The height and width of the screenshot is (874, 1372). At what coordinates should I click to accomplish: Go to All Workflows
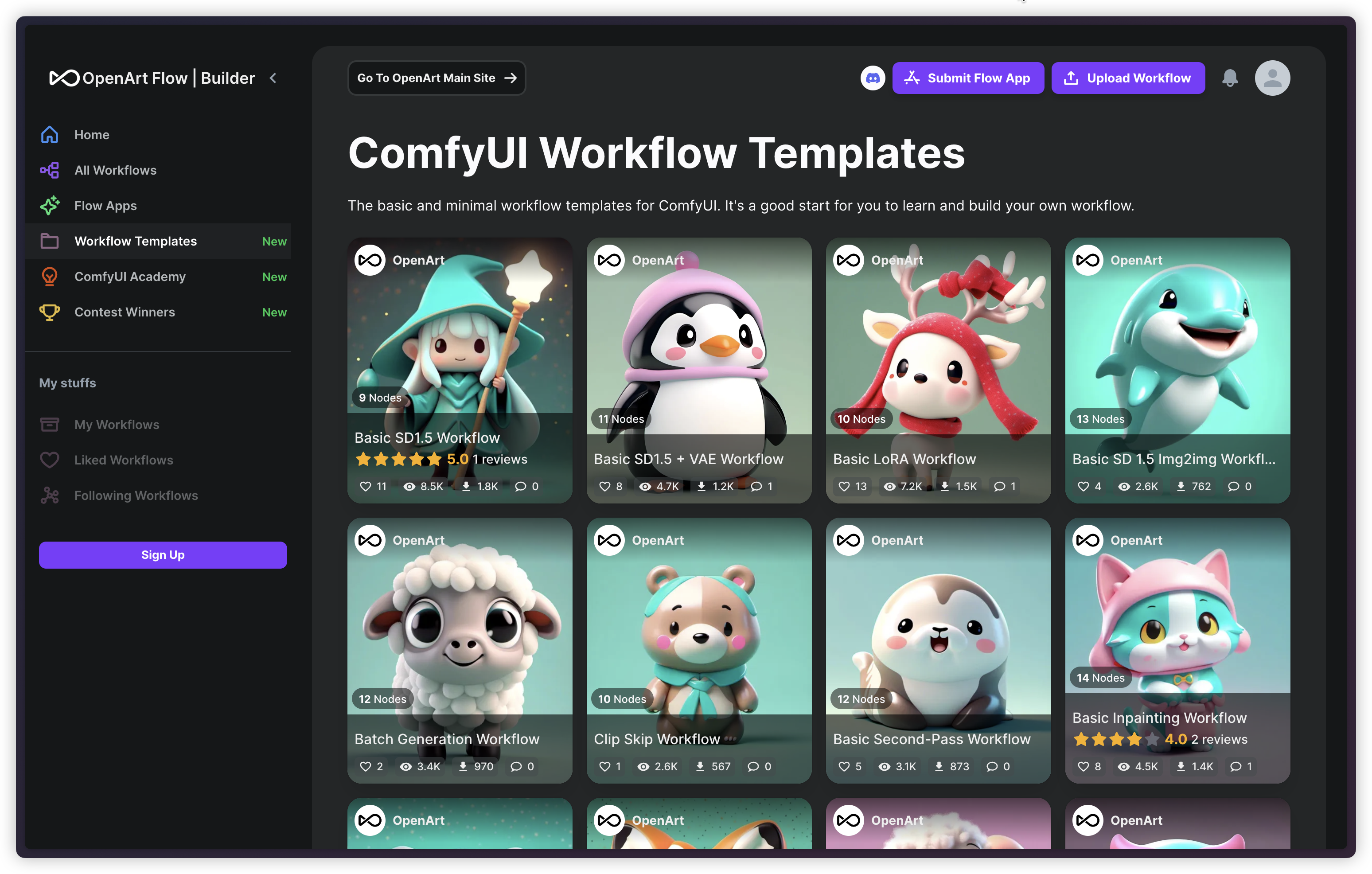[158, 170]
